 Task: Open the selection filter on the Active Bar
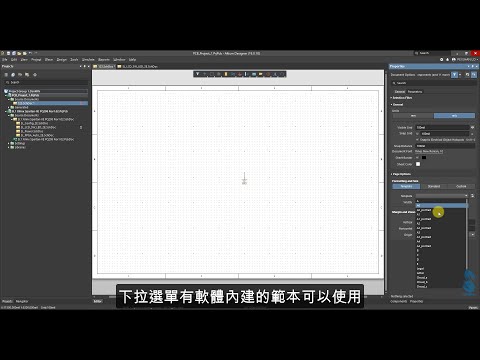pyautogui.click(x=198, y=74)
